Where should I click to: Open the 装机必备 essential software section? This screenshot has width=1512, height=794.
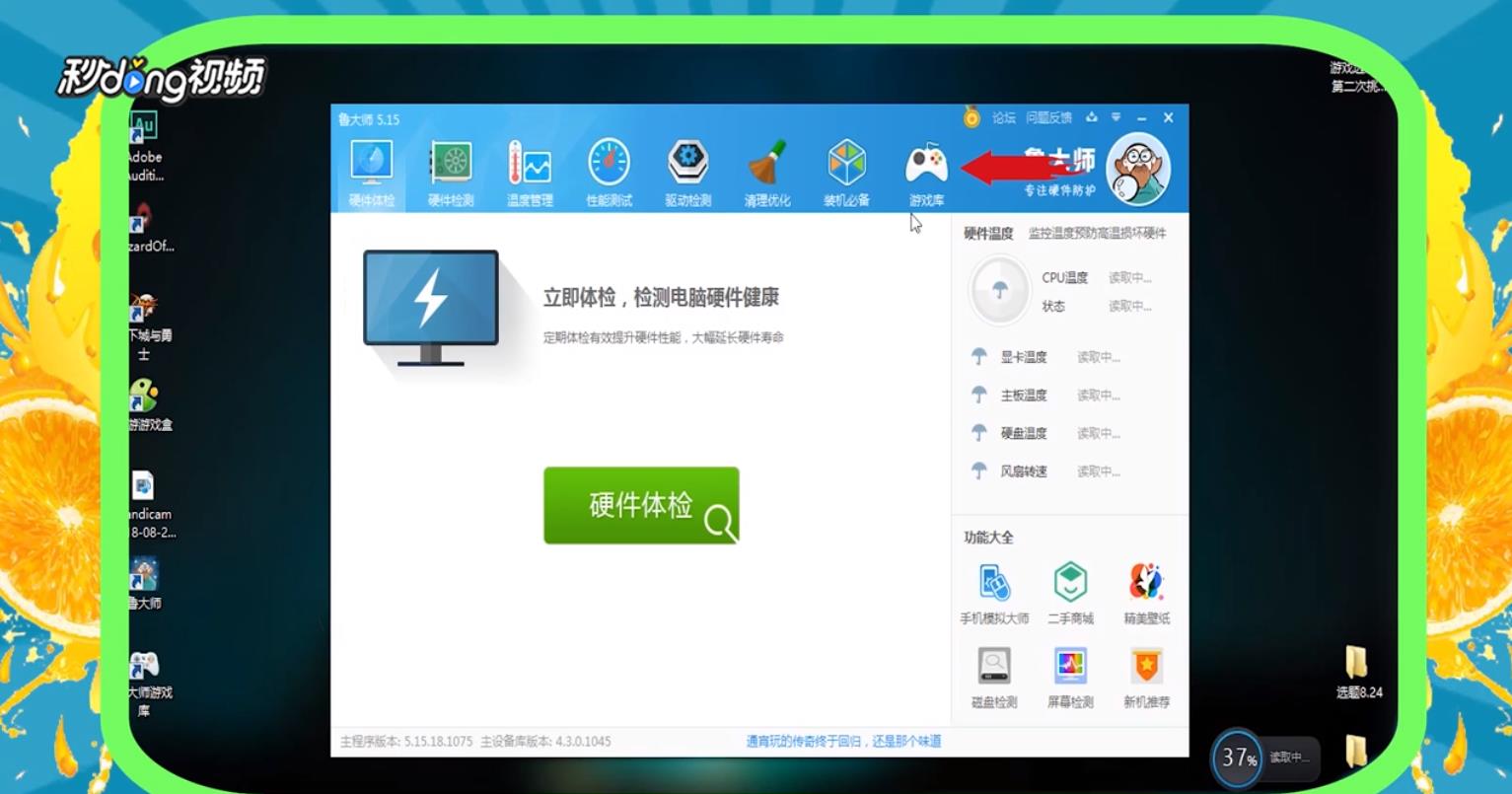[x=846, y=170]
